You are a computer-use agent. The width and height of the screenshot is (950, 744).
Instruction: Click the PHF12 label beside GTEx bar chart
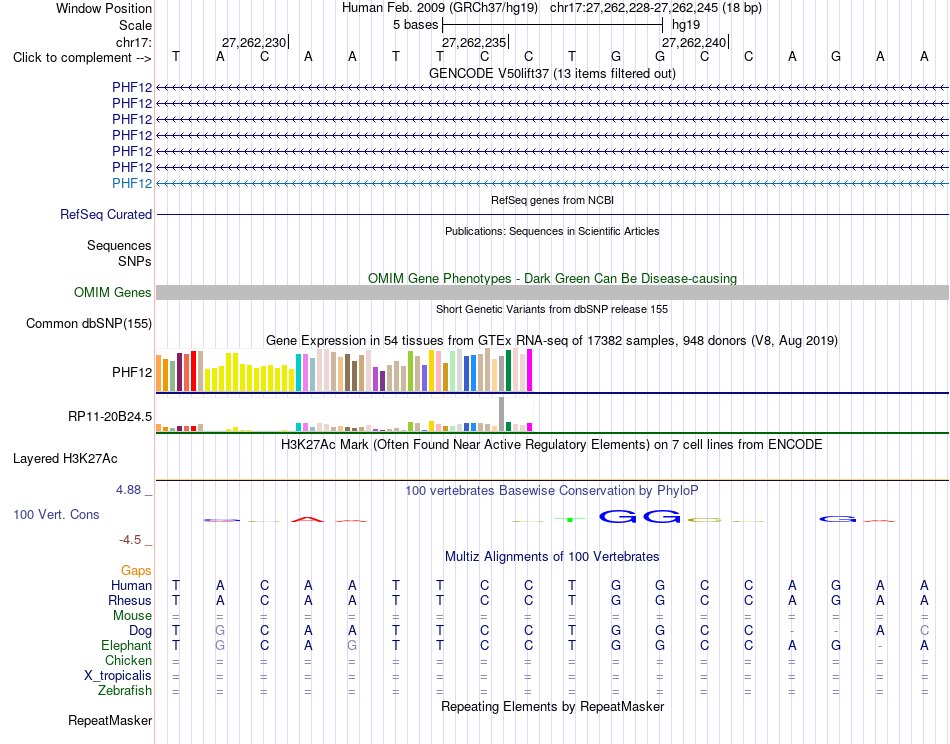click(x=131, y=372)
